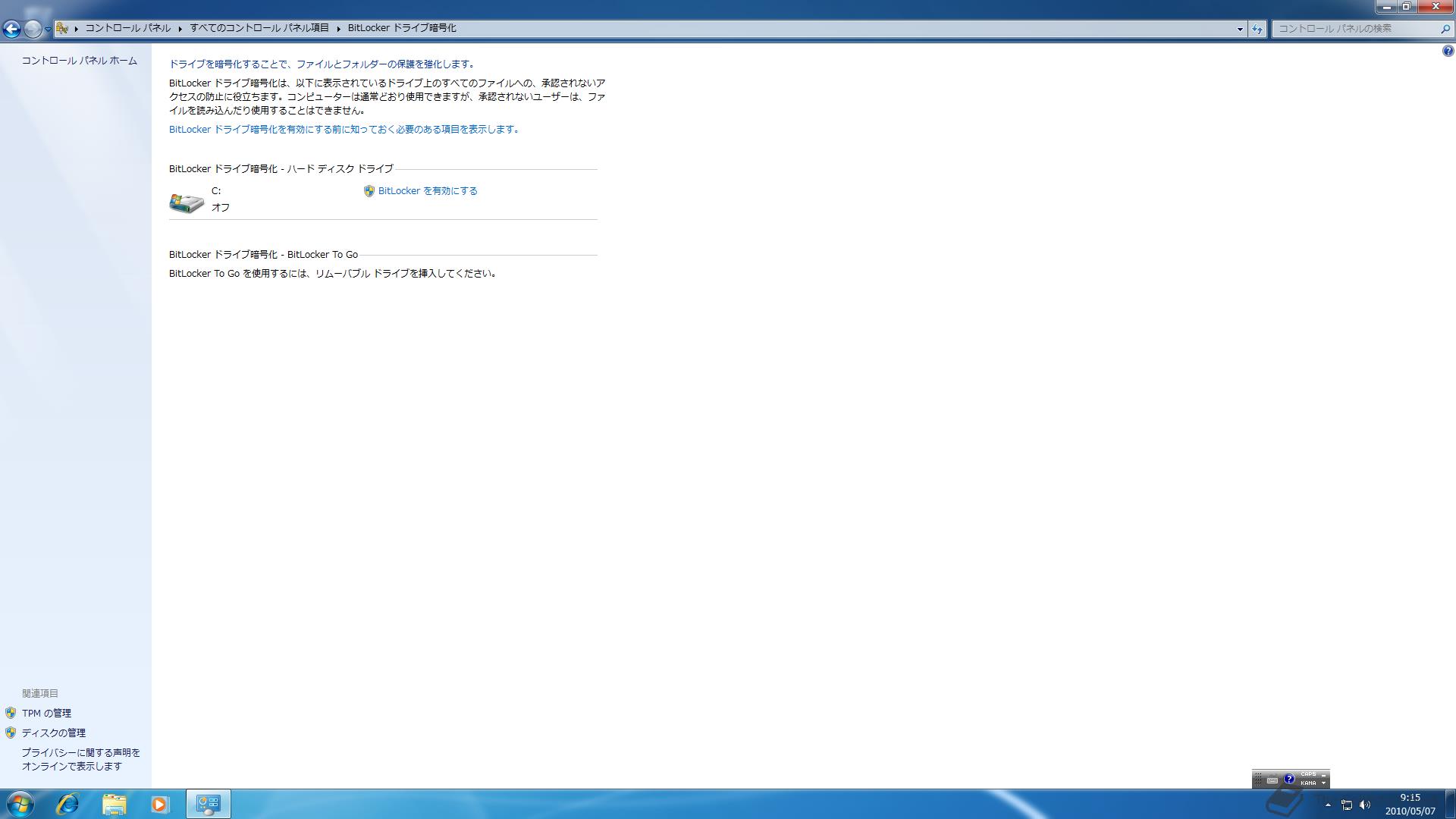Viewport: 1456px width, 819px height.
Task: Click the shield icon next to TPM の管理
Action: 11,713
